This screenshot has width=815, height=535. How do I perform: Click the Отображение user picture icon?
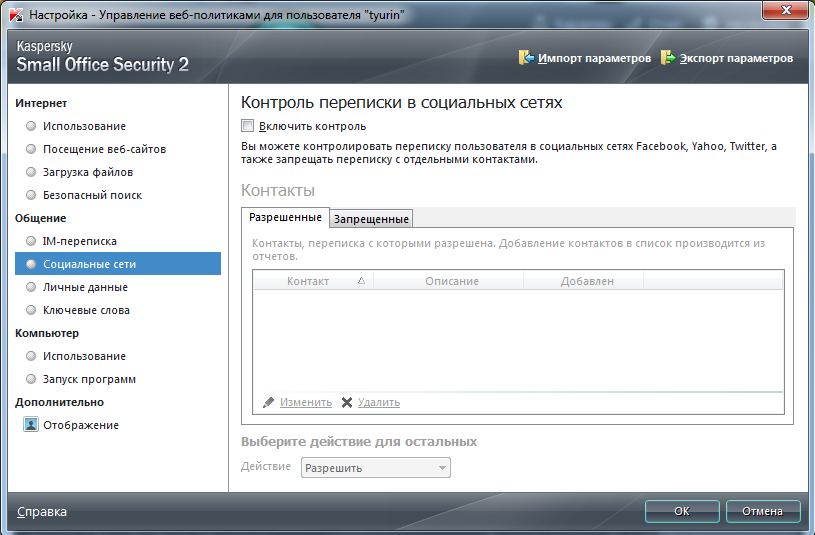point(31,425)
